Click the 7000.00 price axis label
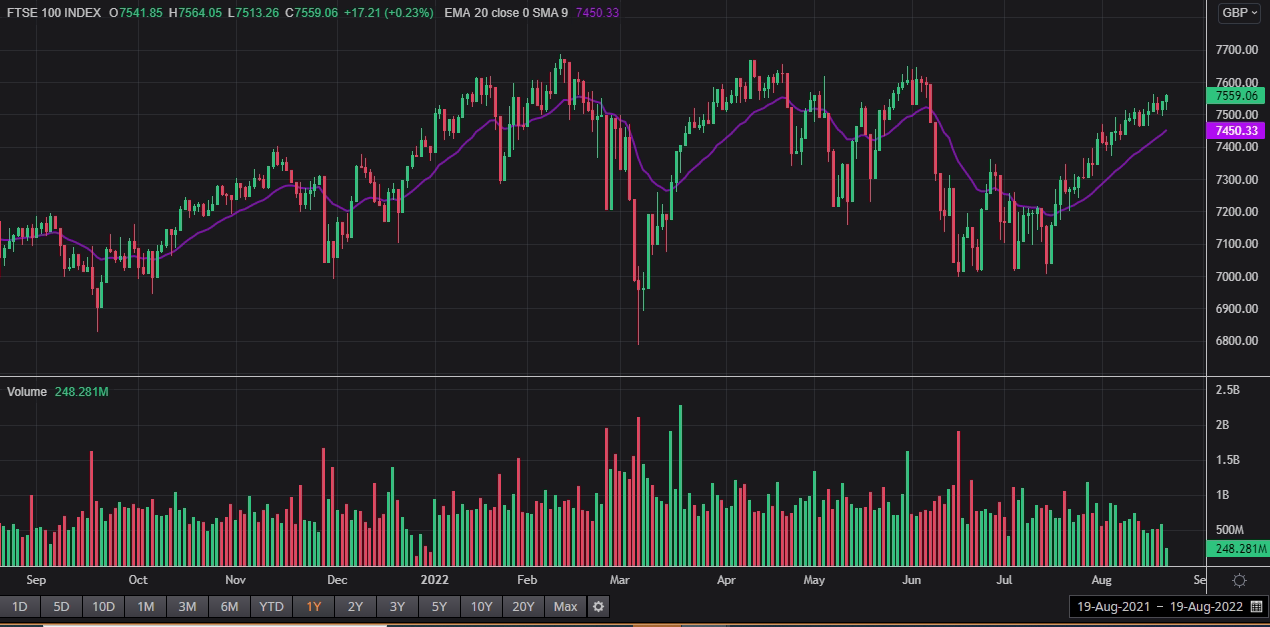The image size is (1270, 627). click(1235, 276)
